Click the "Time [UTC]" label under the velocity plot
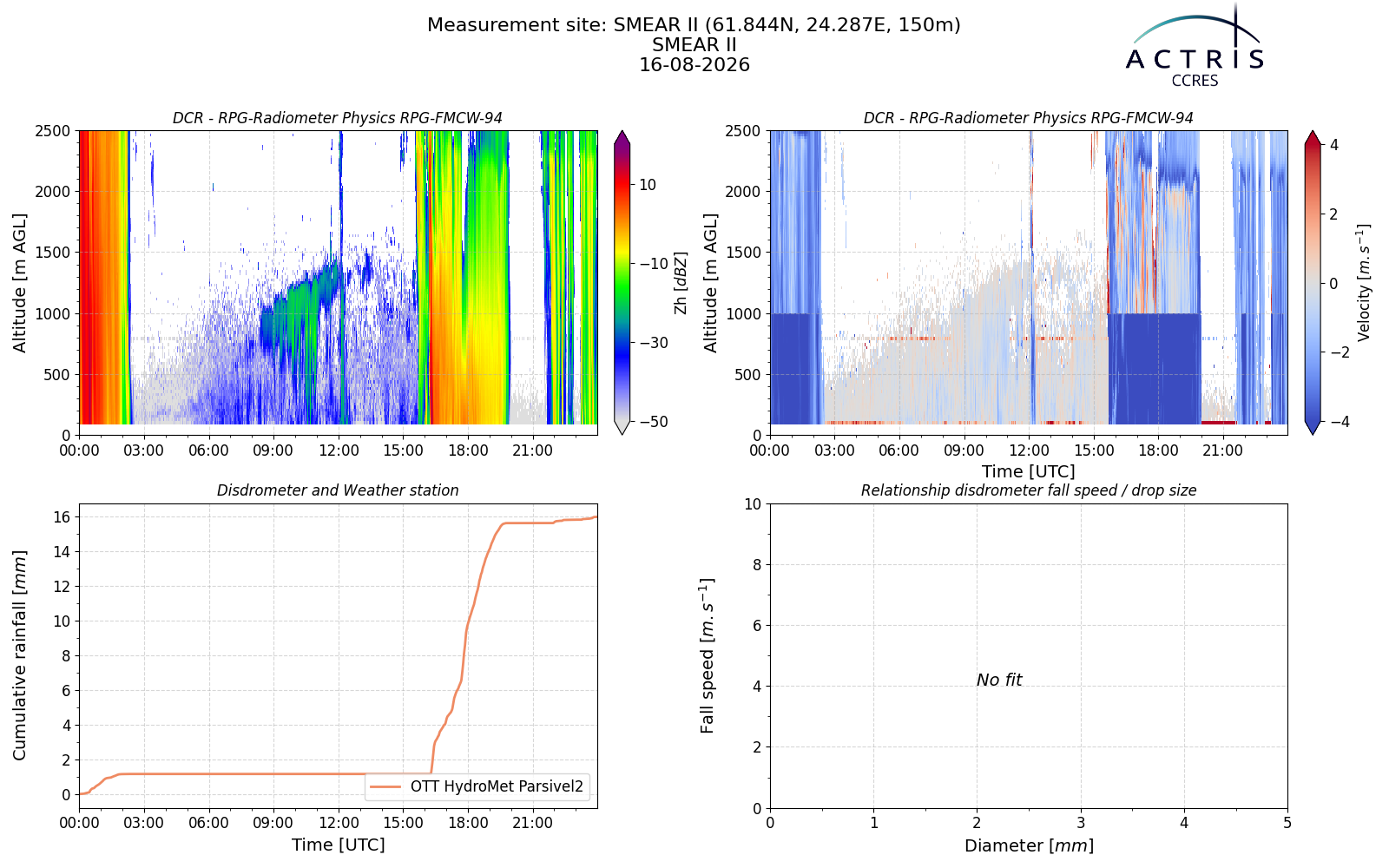Viewport: 1389px width, 868px height. pyautogui.click(x=1029, y=471)
